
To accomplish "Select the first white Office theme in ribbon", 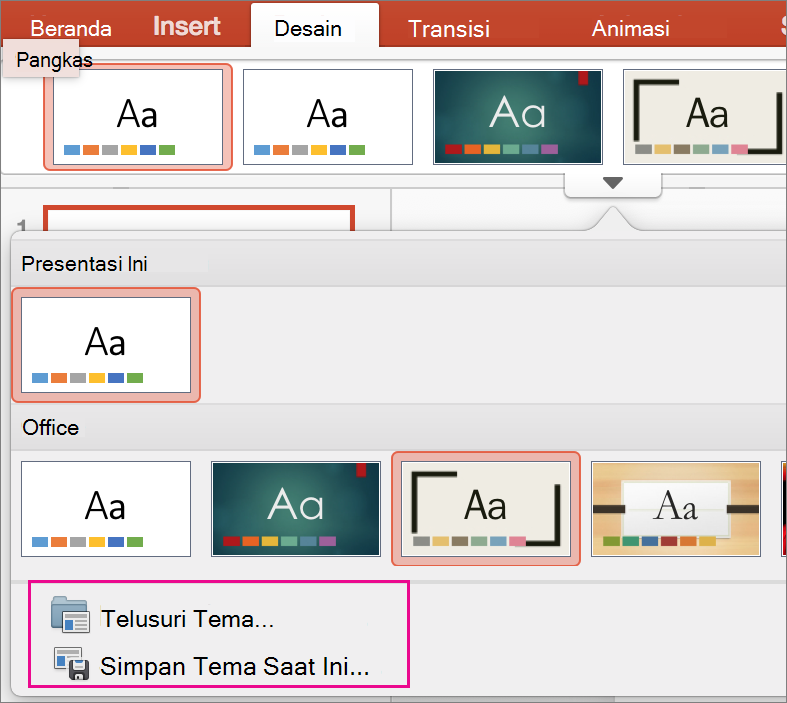I will click(138, 117).
